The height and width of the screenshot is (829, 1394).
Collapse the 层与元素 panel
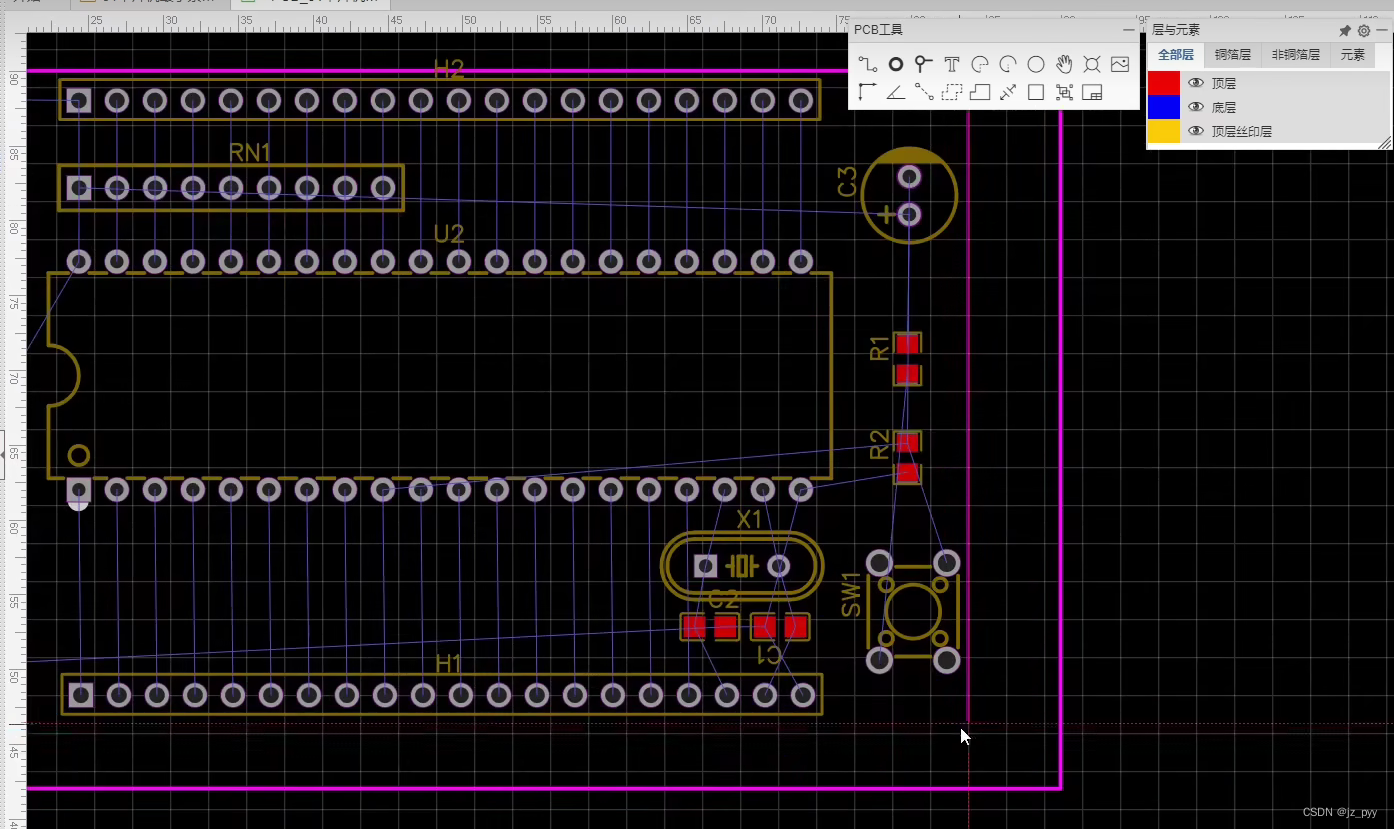pyautogui.click(x=1382, y=31)
